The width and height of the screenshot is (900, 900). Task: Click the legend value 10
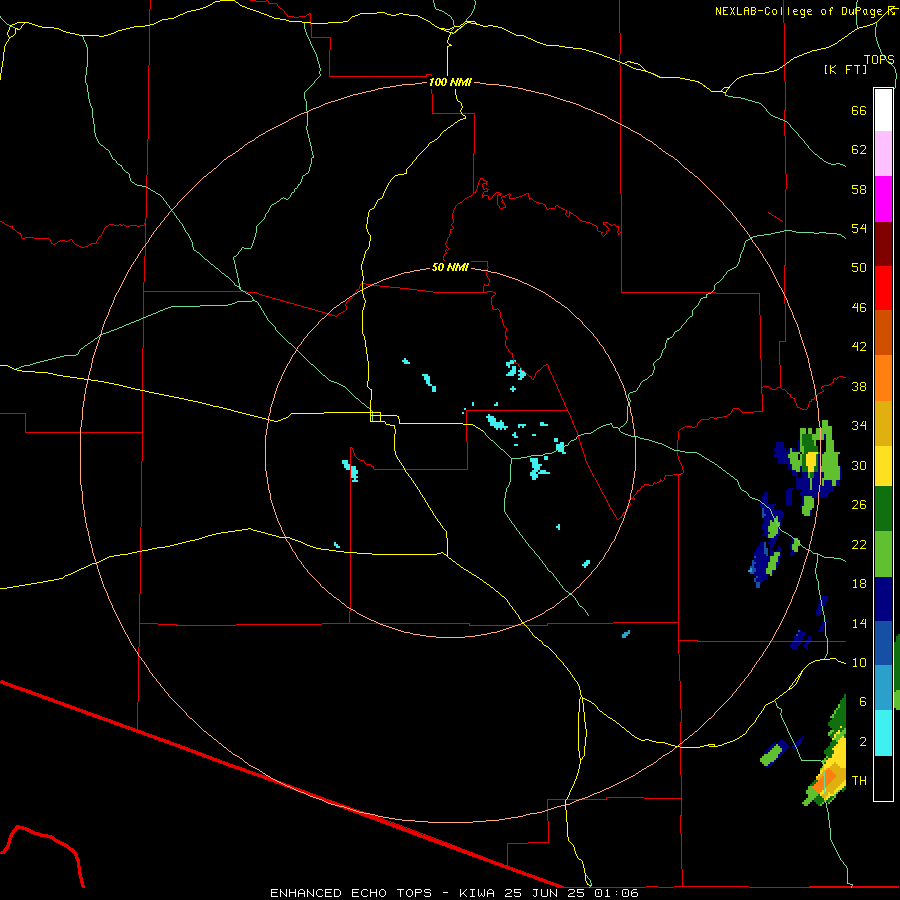(x=859, y=663)
